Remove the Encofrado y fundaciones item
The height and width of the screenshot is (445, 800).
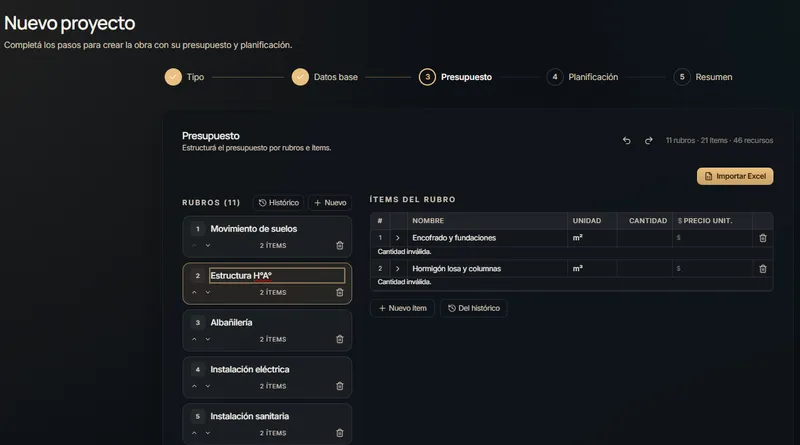tap(763, 238)
